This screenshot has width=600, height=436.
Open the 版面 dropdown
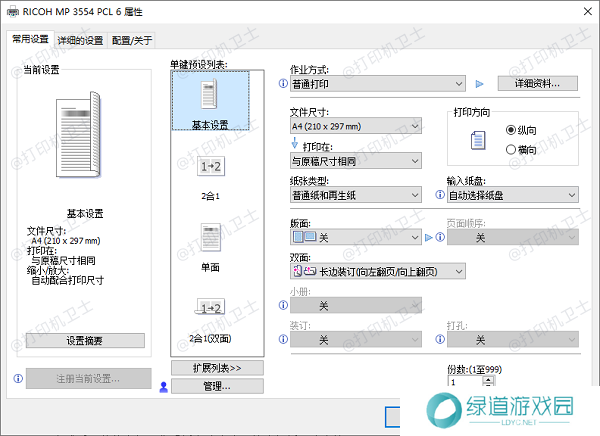coord(356,238)
